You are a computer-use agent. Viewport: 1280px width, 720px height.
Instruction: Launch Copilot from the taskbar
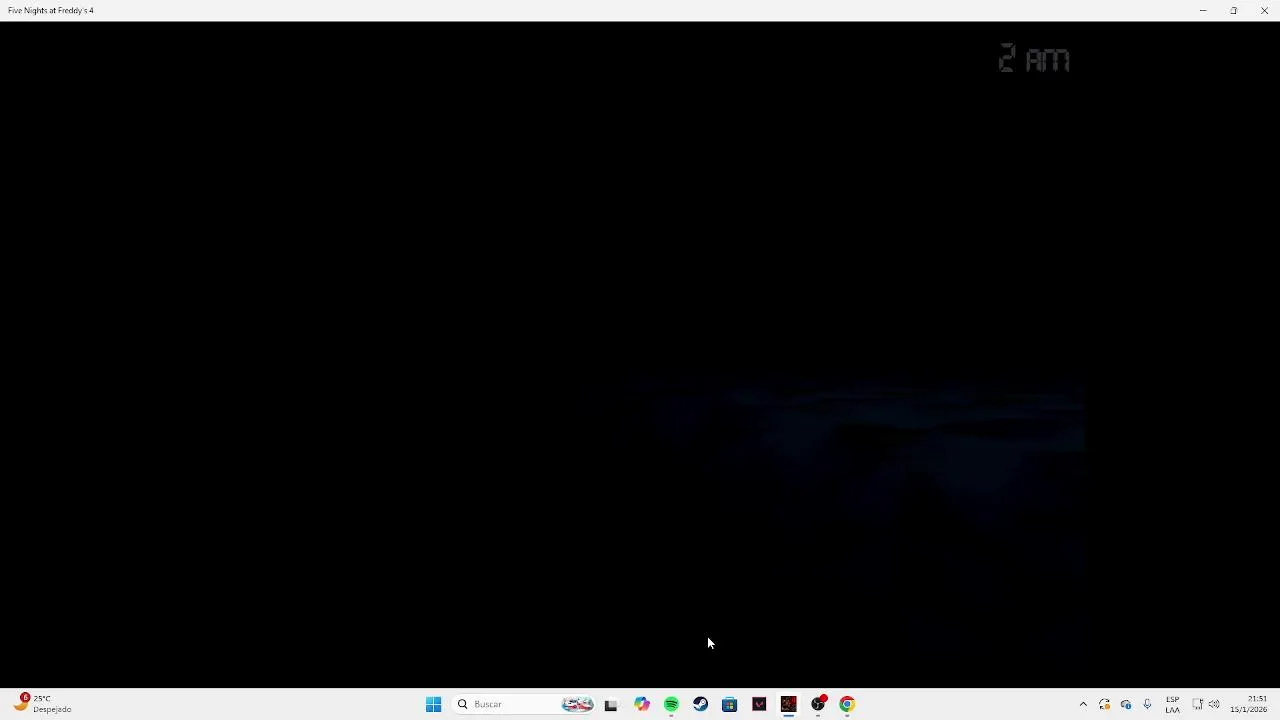[x=642, y=704]
